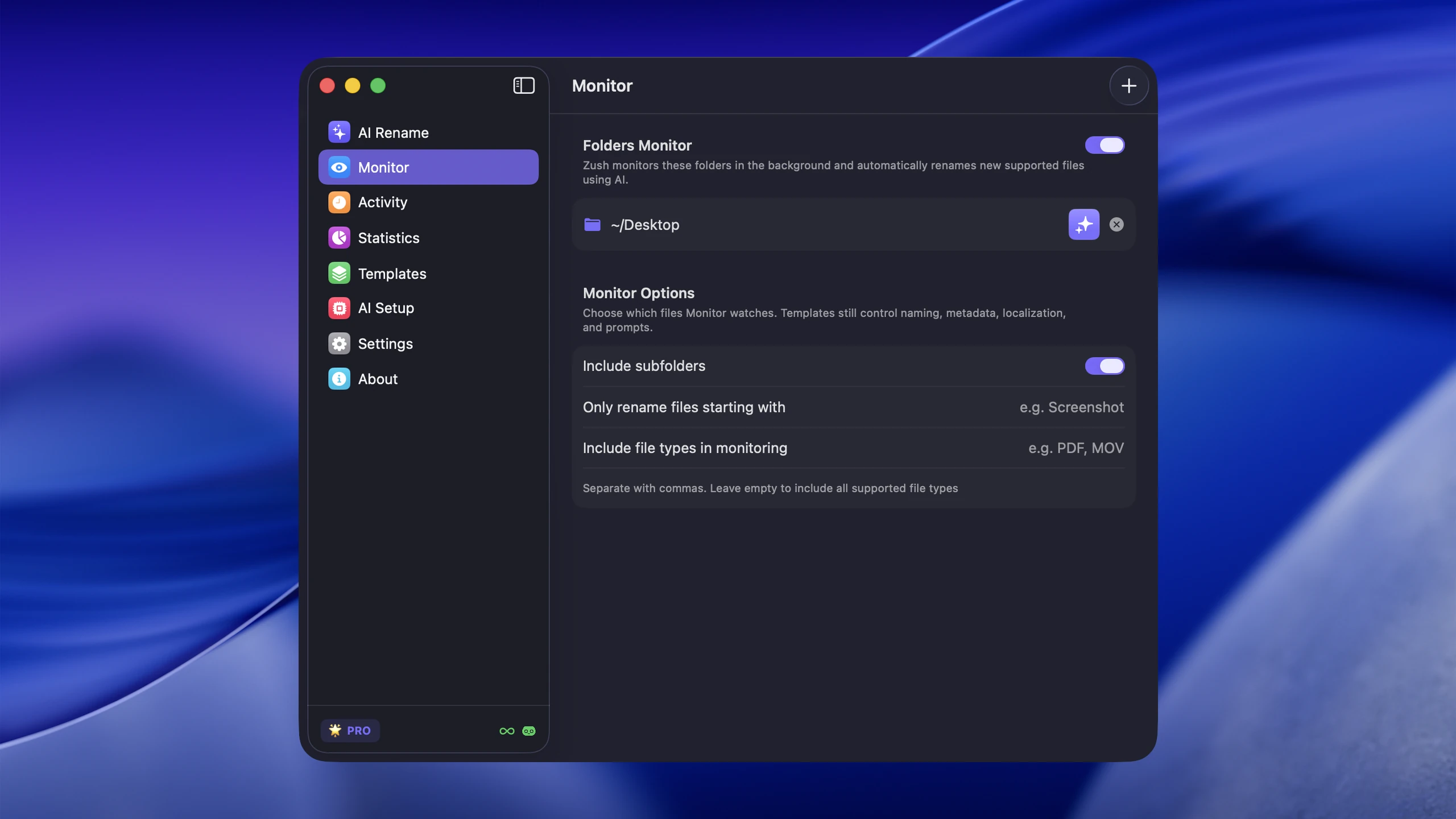This screenshot has height=819, width=1456.
Task: Click the ~/Desktop folder path text
Action: coord(644,225)
